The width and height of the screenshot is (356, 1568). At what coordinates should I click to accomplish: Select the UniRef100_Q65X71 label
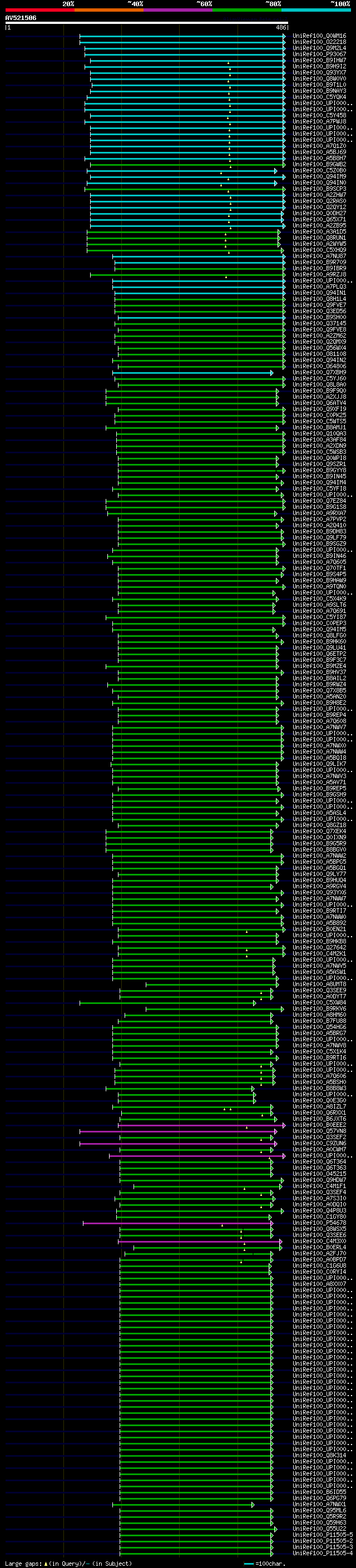click(x=319, y=219)
